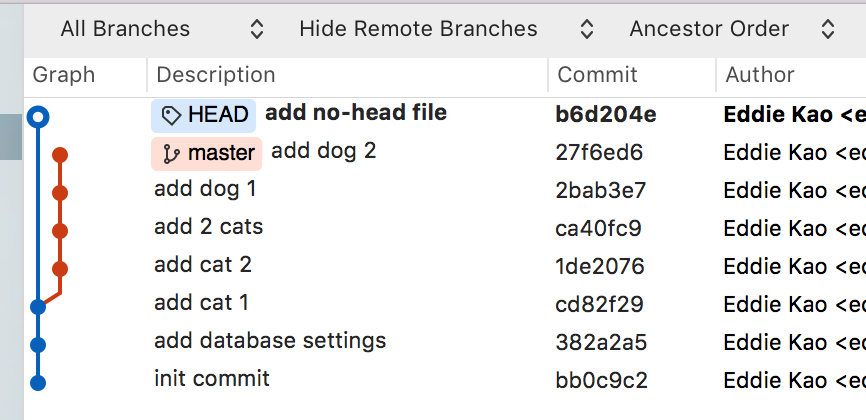Click the Author column header
This screenshot has width=866, height=420.
[x=760, y=74]
